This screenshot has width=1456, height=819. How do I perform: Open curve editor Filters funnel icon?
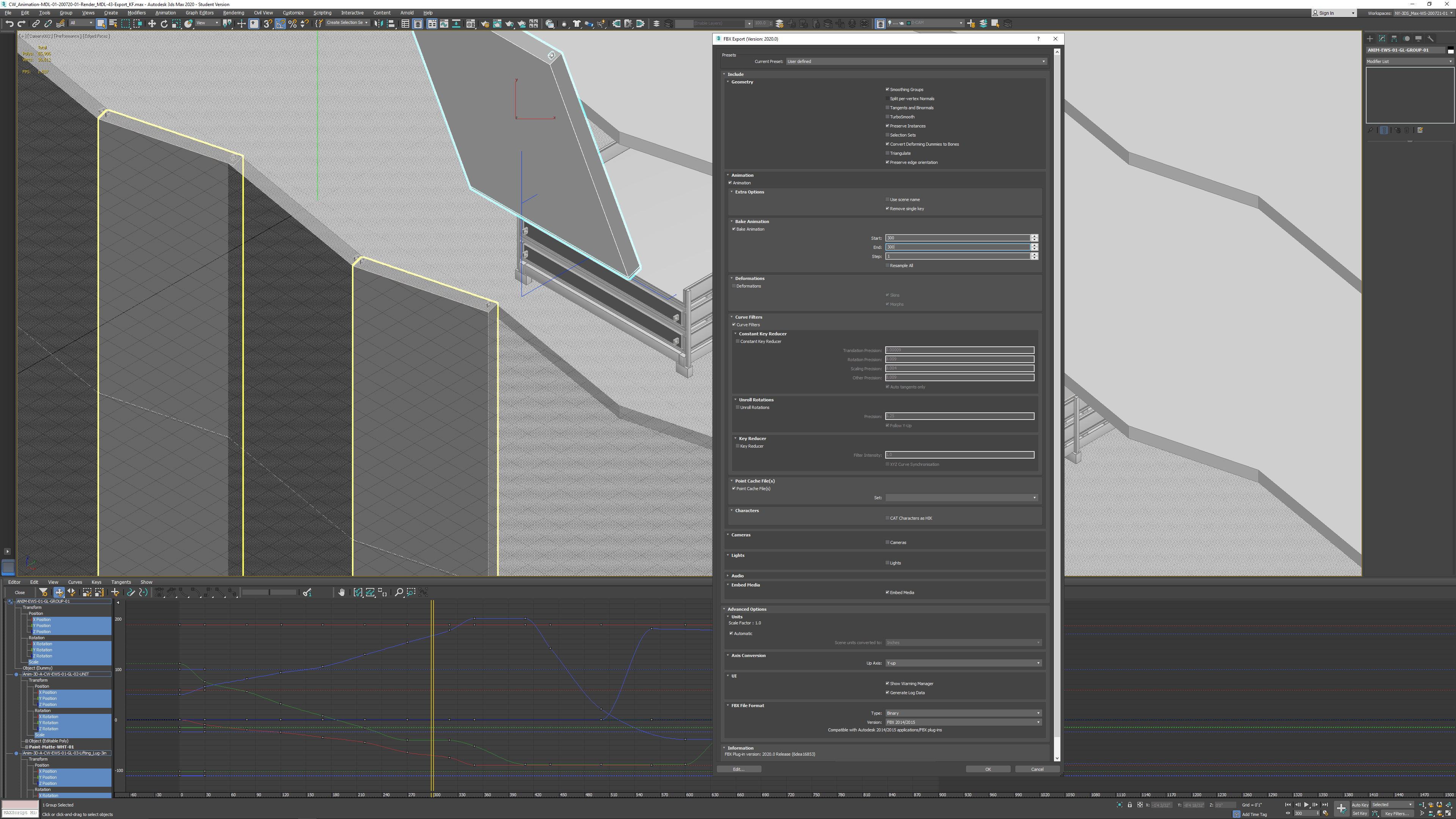(43, 592)
